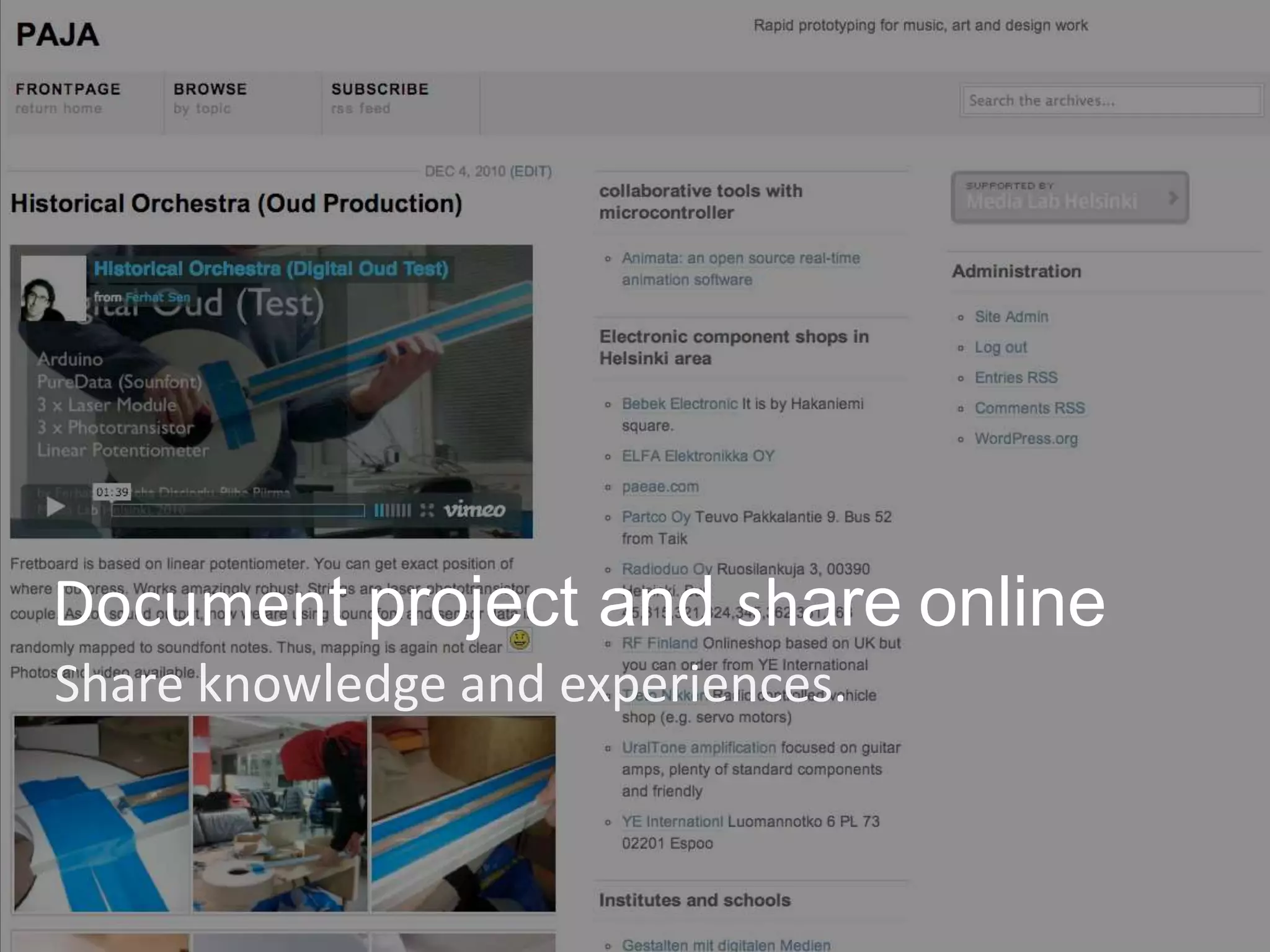Image resolution: width=1270 pixels, height=952 pixels.
Task: Click the 'collaborative tools with microcontroller' heading
Action: tap(701, 201)
